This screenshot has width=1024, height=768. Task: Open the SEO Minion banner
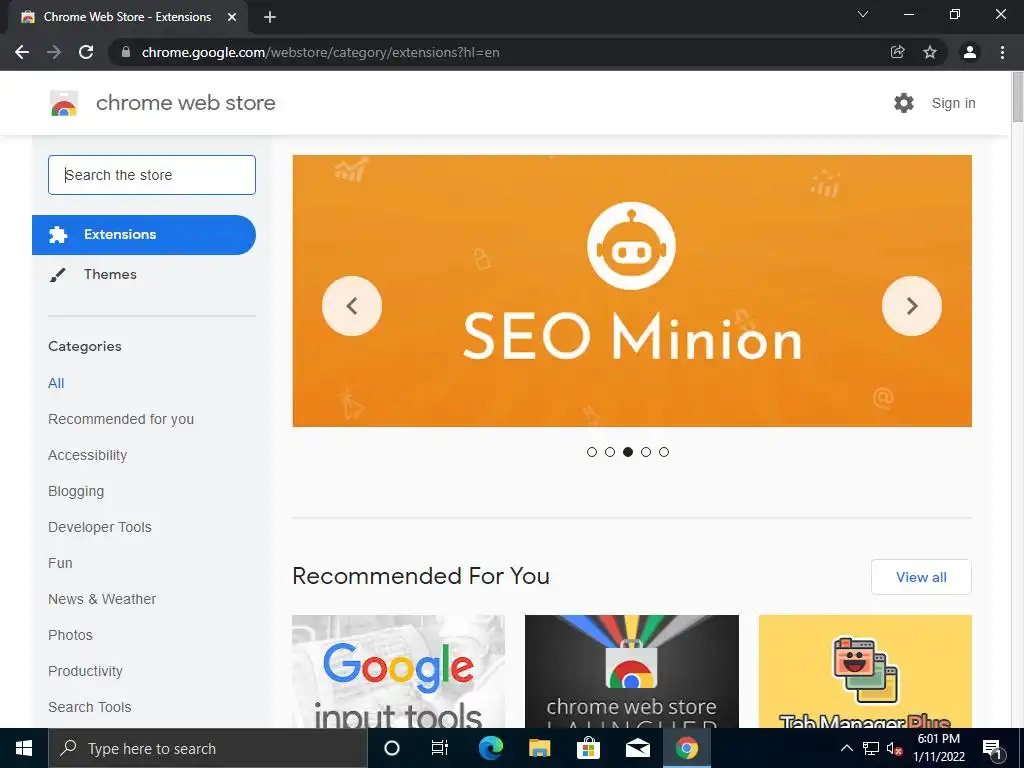632,291
